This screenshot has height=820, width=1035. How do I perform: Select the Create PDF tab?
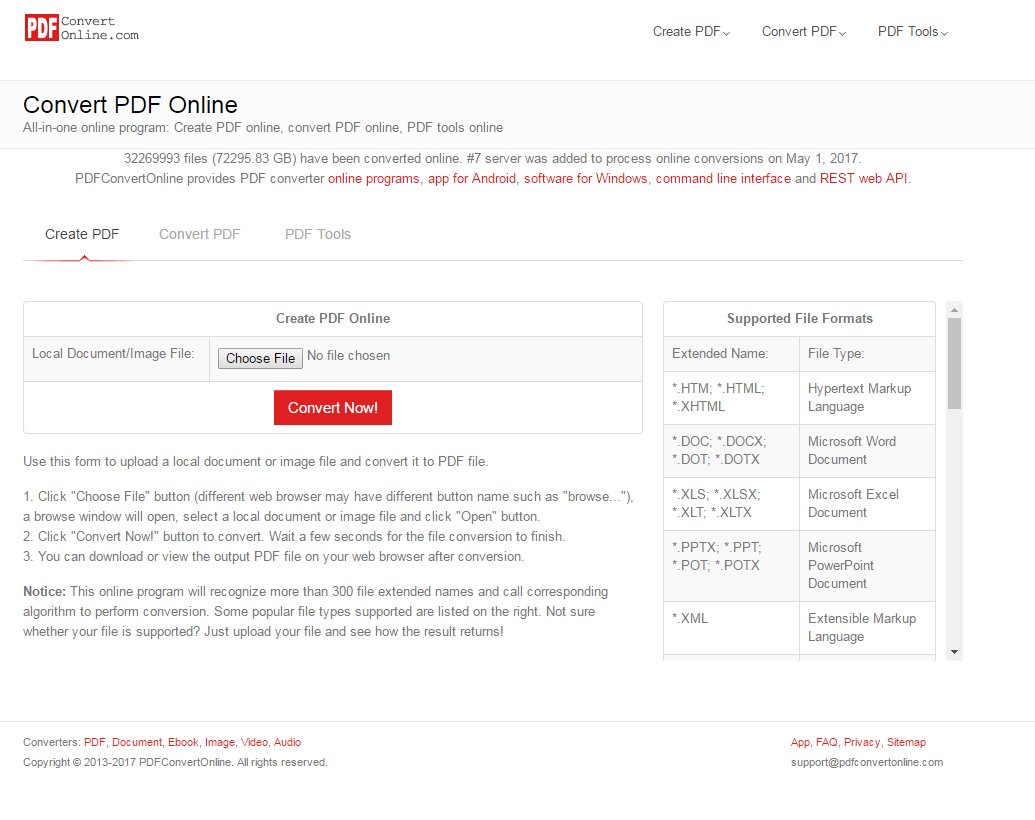(x=82, y=235)
